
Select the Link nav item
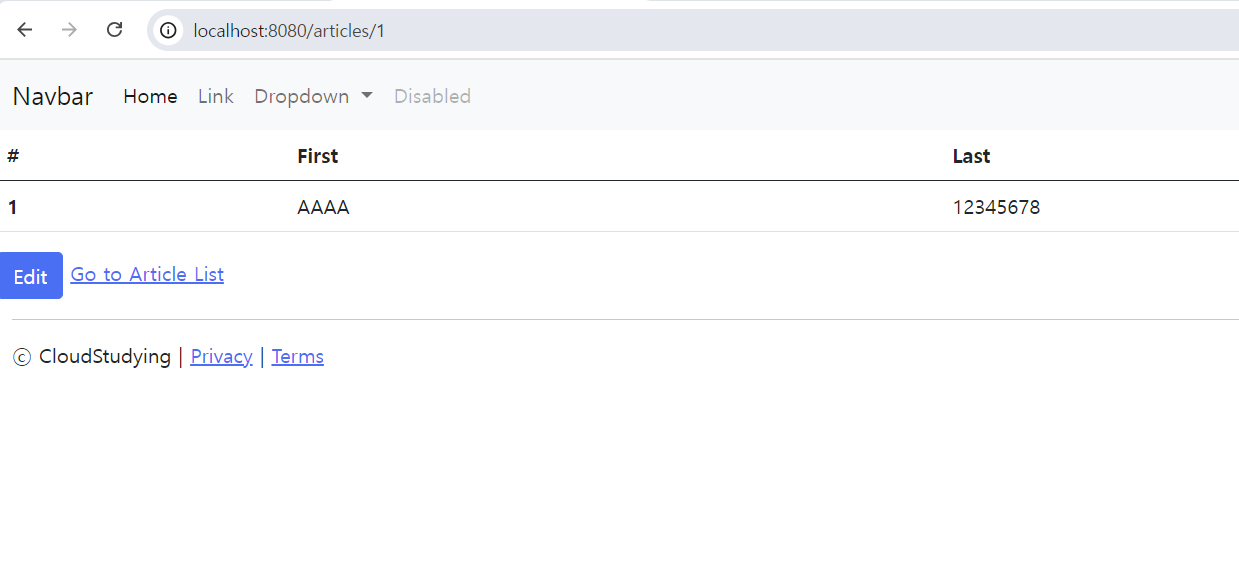click(x=216, y=96)
